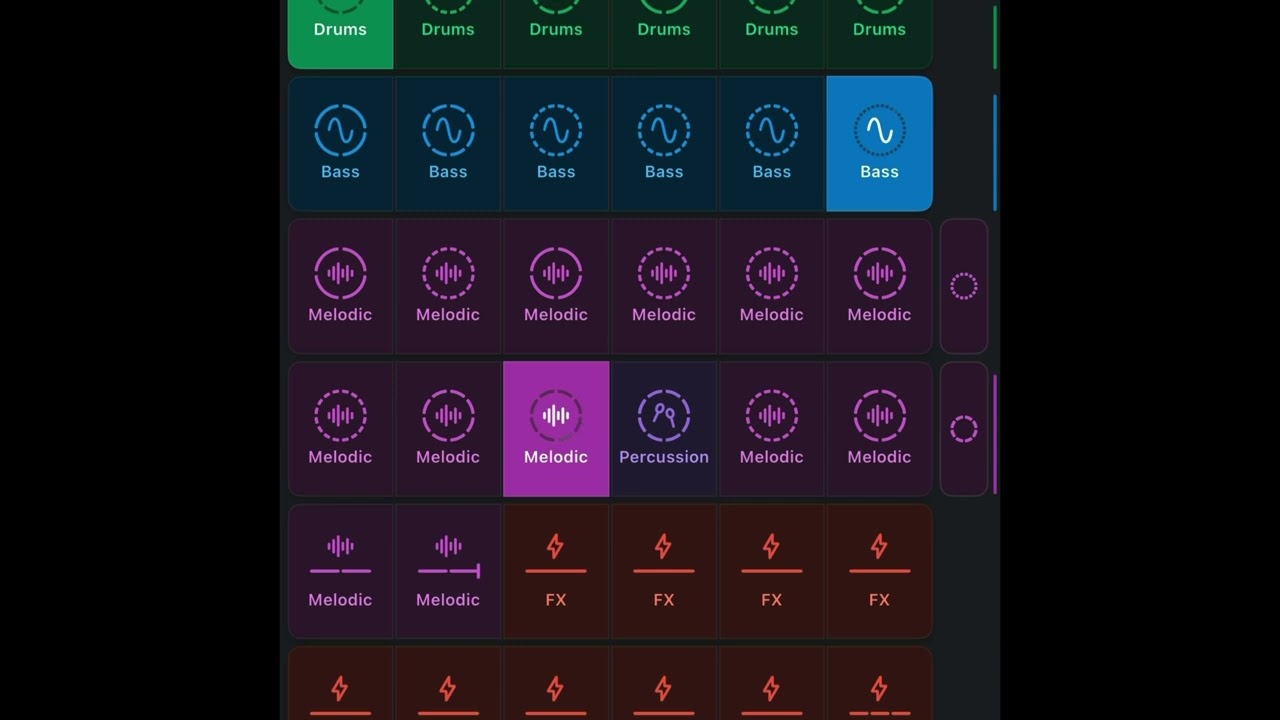
Task: Trigger the scene circle beside the Percussion row
Action: click(x=964, y=429)
